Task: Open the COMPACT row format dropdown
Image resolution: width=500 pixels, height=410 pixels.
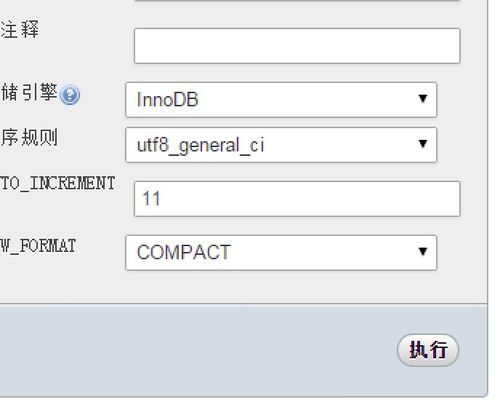Action: tap(281, 253)
